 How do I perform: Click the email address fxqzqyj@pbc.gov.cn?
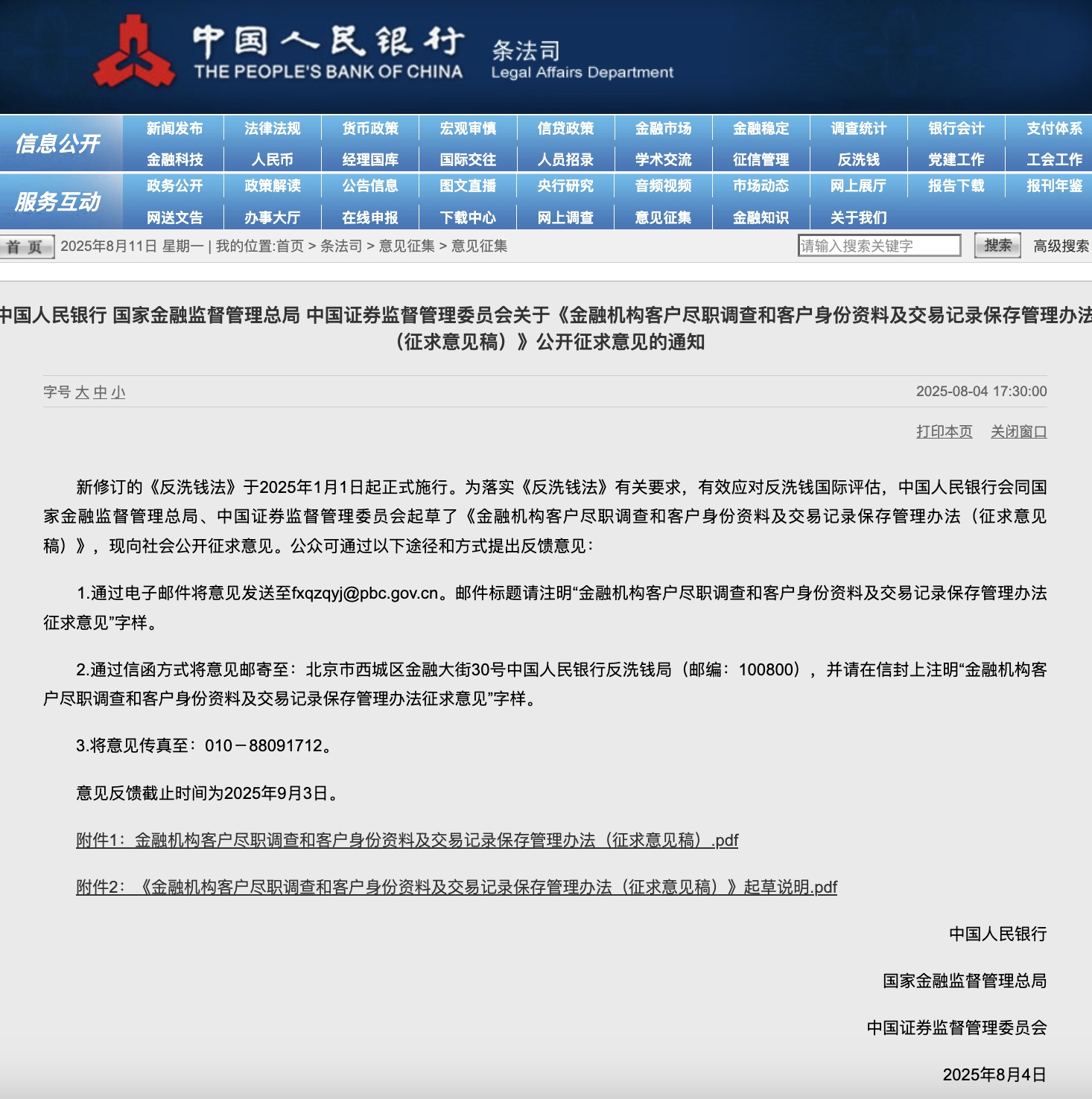tap(365, 593)
